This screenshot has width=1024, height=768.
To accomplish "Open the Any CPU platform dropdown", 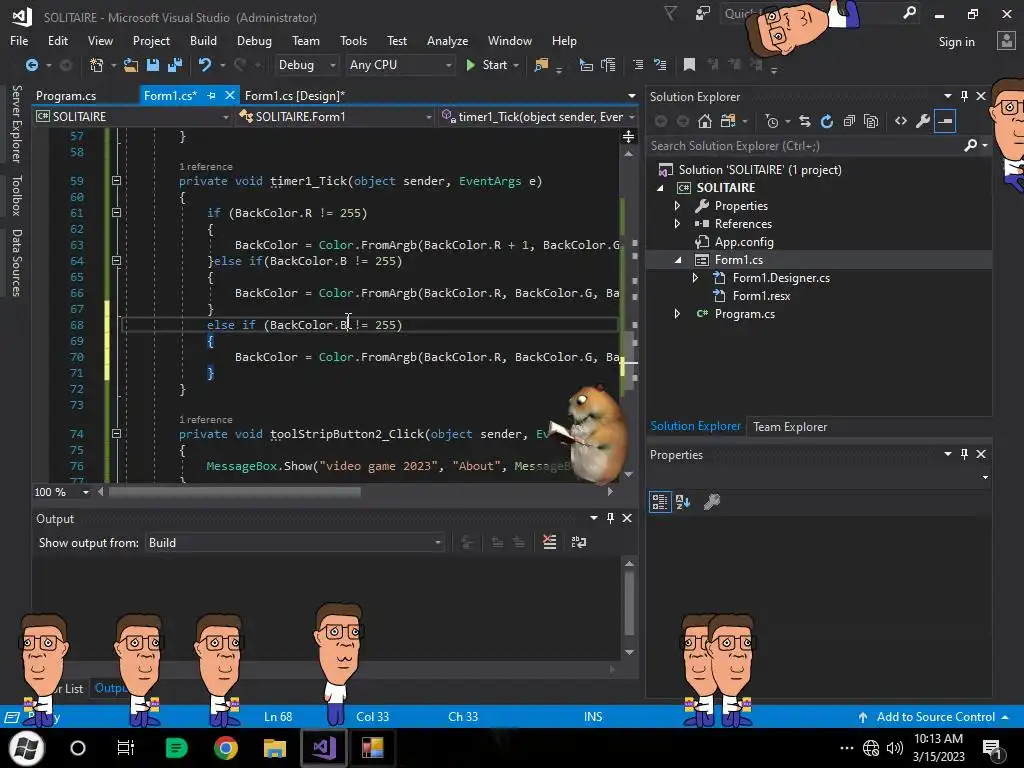I will (400, 65).
